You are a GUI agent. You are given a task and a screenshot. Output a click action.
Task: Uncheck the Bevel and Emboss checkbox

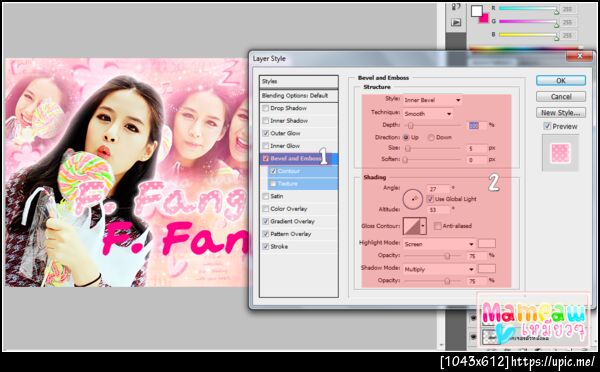[x=266, y=158]
